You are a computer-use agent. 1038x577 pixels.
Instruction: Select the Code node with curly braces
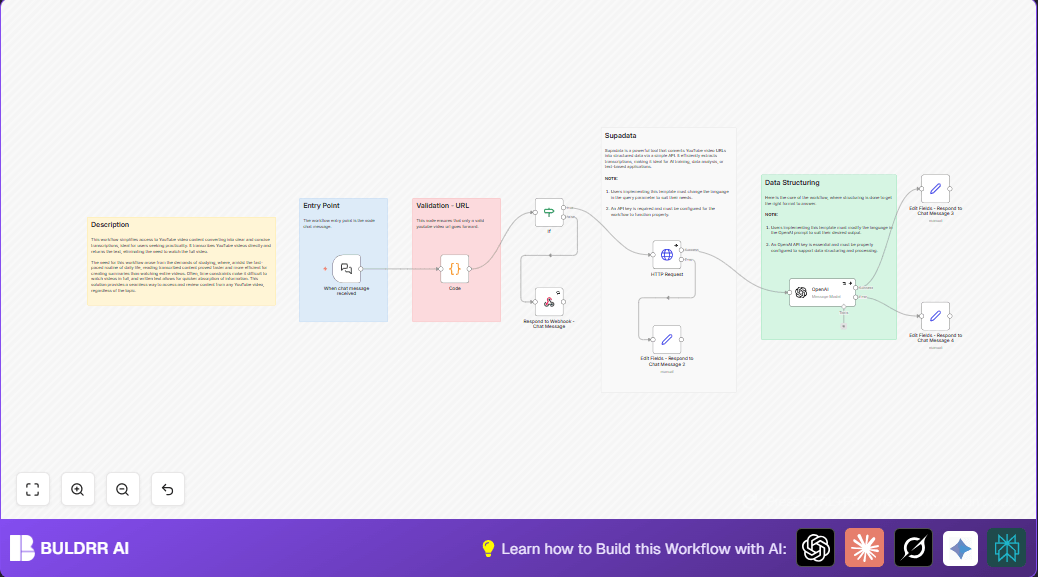point(455,269)
